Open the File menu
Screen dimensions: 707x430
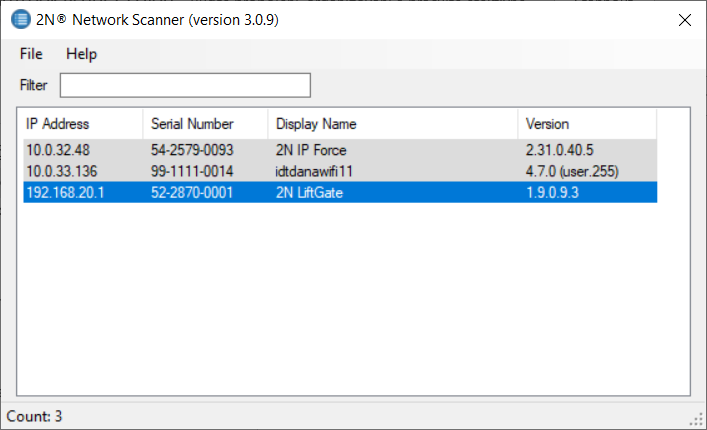[31, 54]
